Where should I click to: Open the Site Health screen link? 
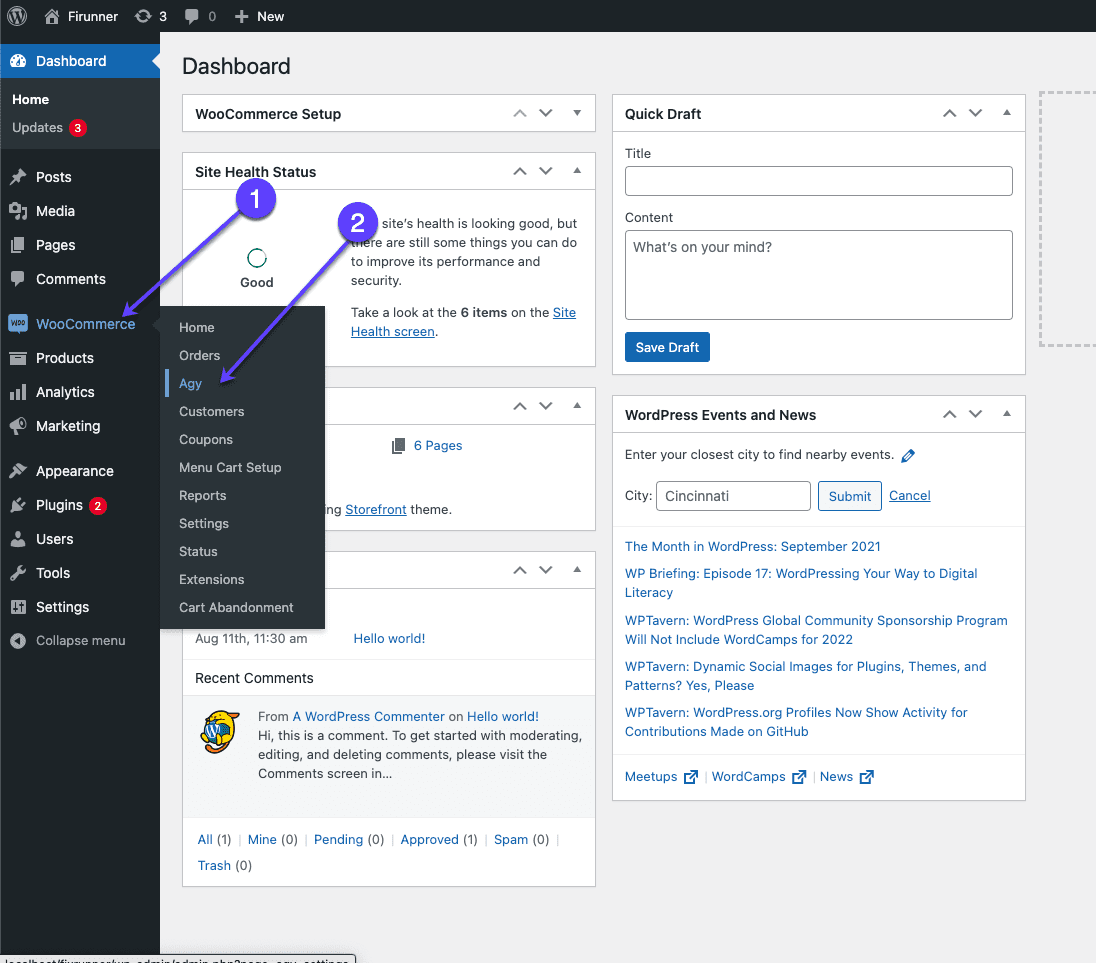pyautogui.click(x=463, y=322)
